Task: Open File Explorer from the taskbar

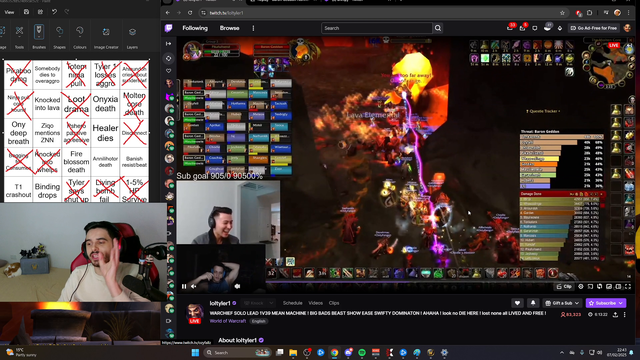Action: tap(293, 352)
